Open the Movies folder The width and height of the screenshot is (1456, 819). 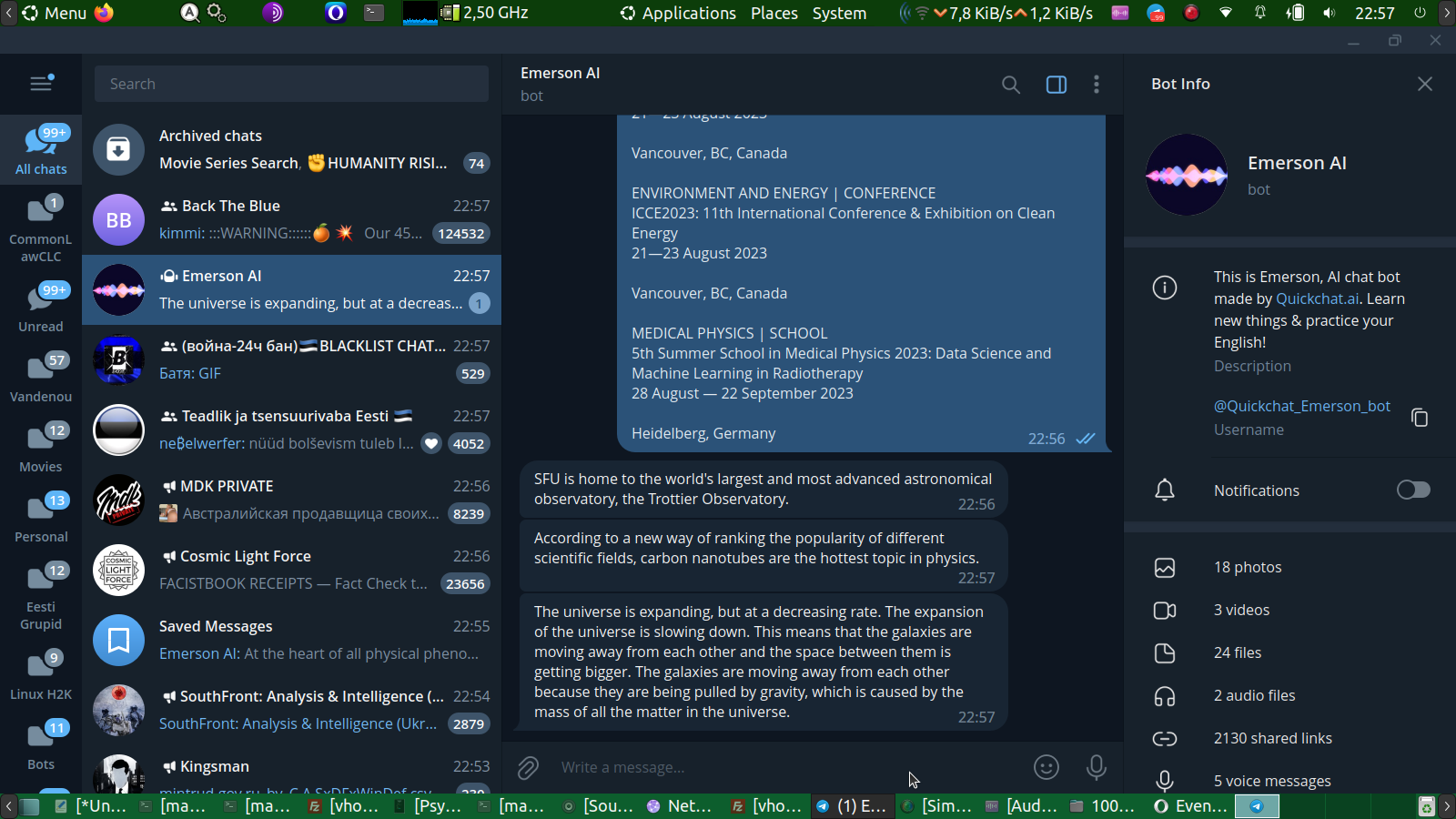41,448
